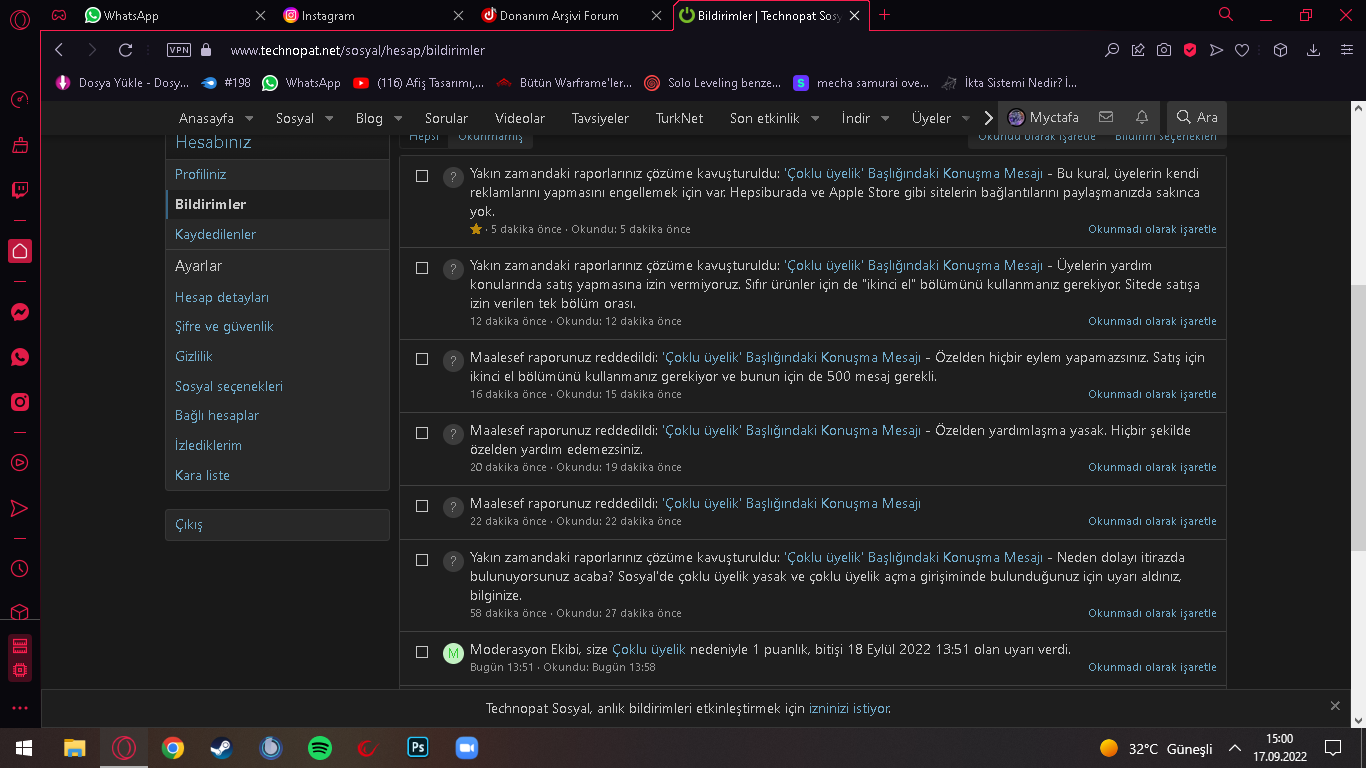This screenshot has height=768, width=1366.
Task: Open the Windows notification center icon
Action: pos(1333,748)
